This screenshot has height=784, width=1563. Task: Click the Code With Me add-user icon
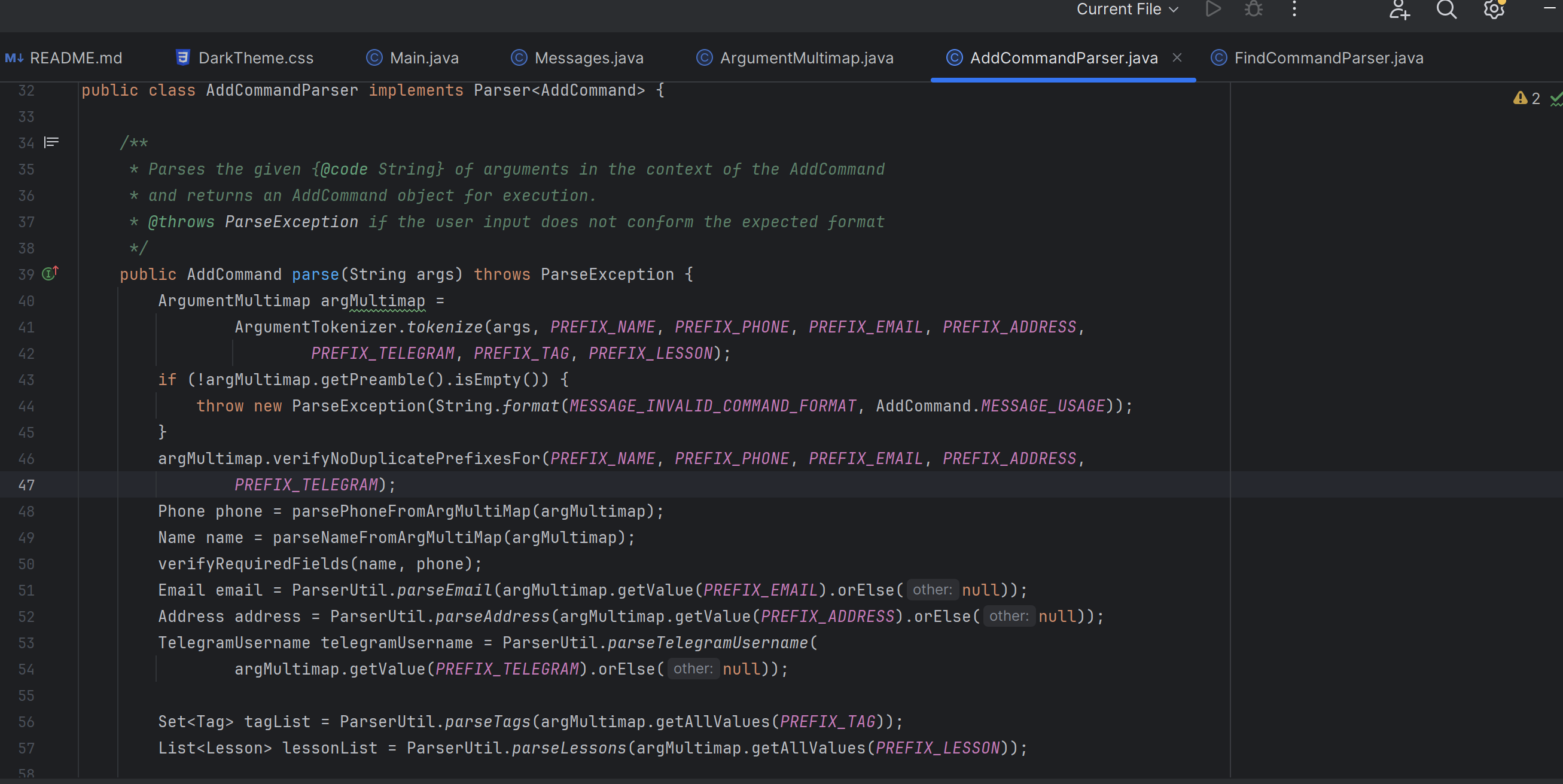point(1399,10)
